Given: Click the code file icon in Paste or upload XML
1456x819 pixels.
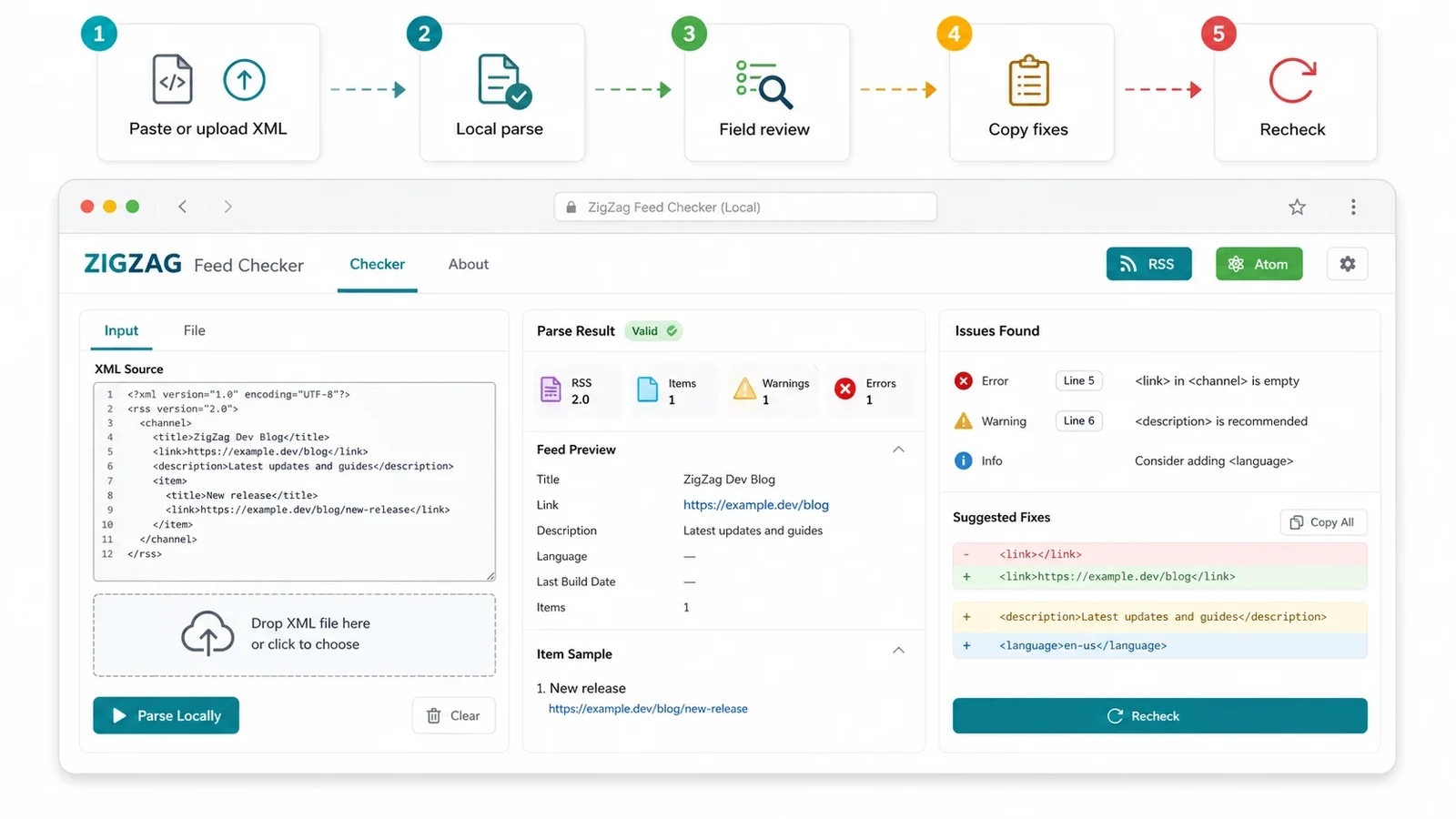Looking at the screenshot, I should click(x=172, y=79).
